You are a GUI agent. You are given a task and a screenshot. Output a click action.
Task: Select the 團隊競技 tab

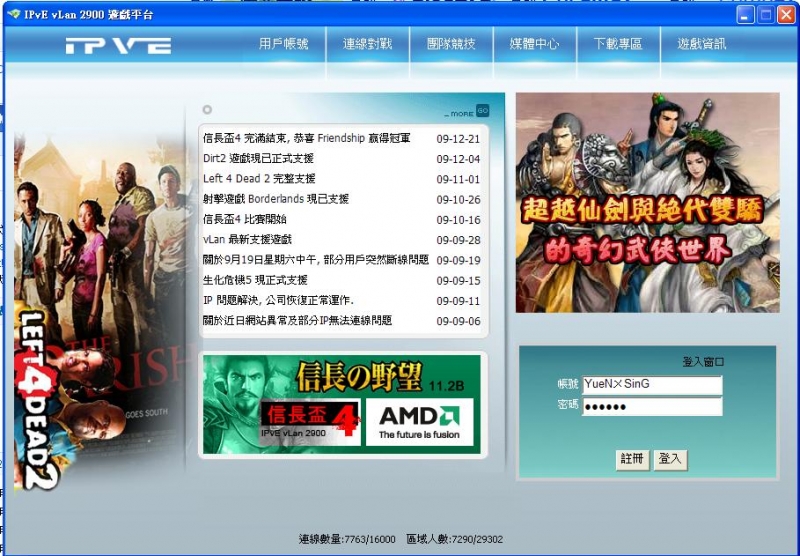pos(451,44)
